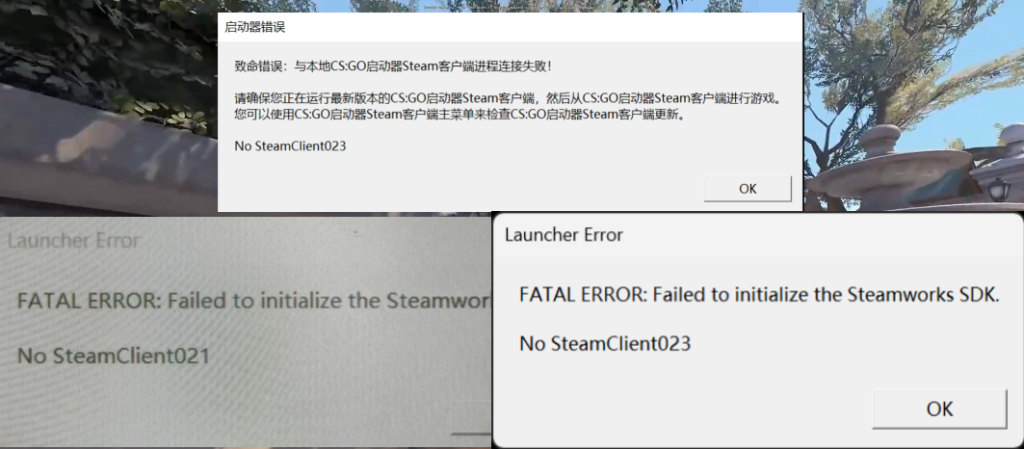Click the full FATAL ERROR Steamworks SDK message

pyautogui.click(x=760, y=295)
